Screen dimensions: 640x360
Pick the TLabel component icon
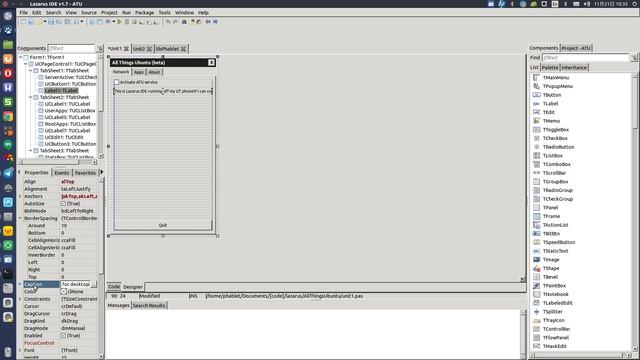point(536,104)
